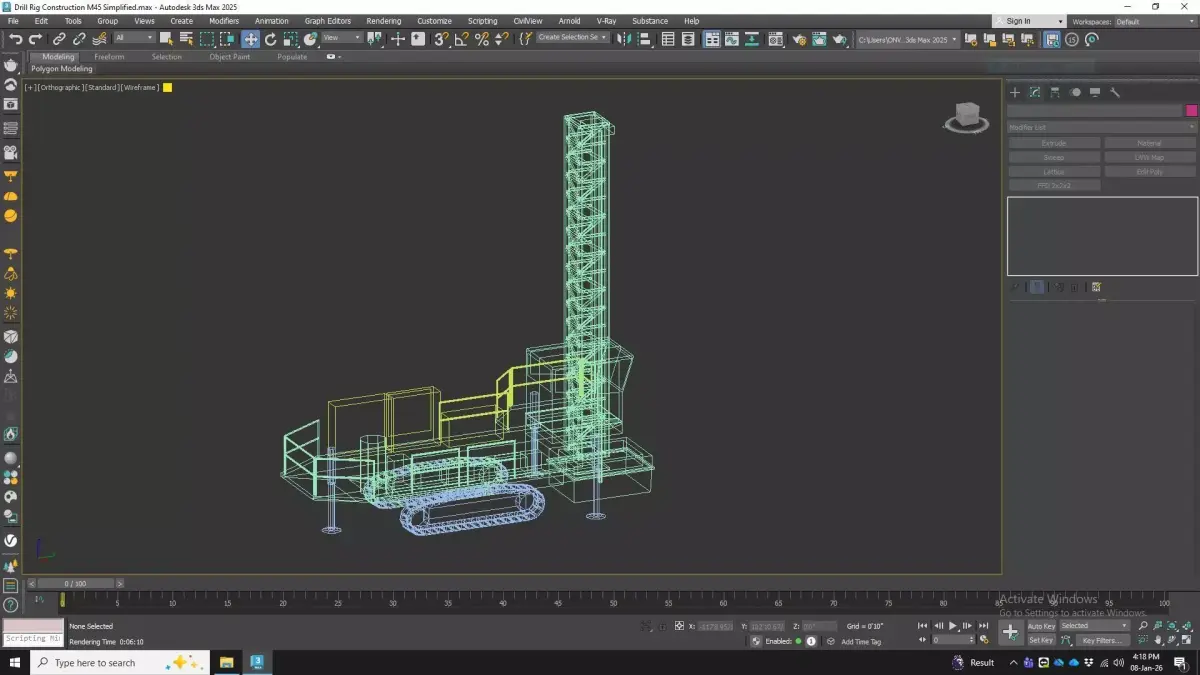Click the UVW Map modifier button
1200x675 pixels.
tap(1150, 157)
